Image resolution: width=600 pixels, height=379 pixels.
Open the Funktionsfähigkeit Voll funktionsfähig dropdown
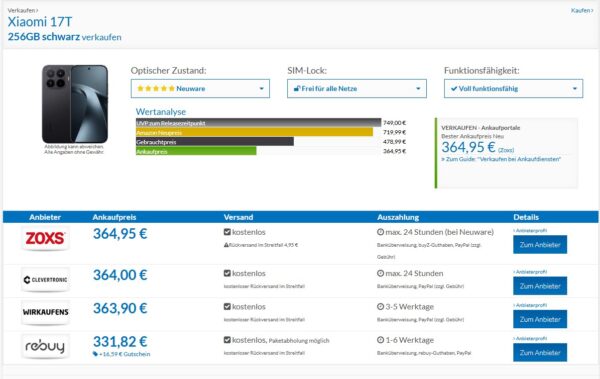514,88
